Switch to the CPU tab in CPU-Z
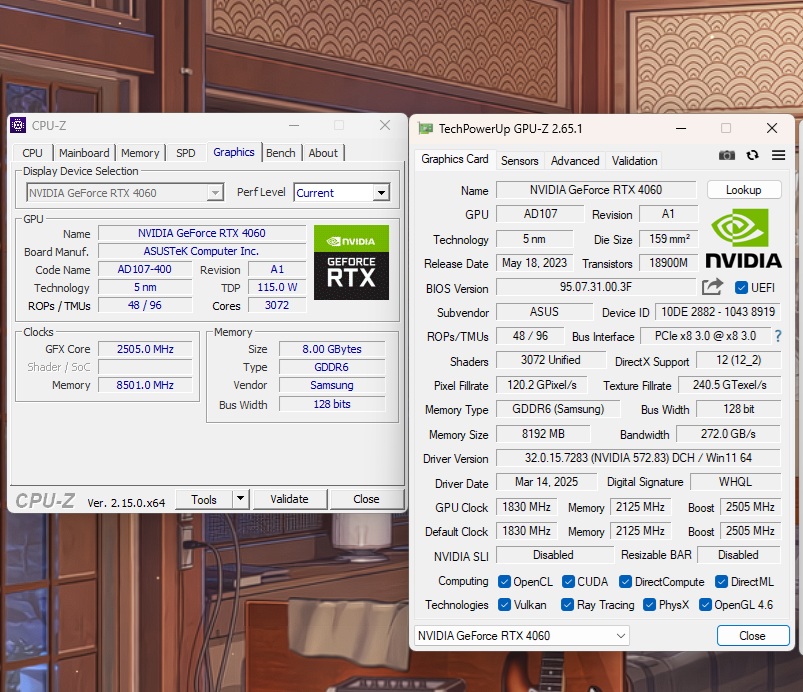The image size is (803, 692). tap(32, 153)
